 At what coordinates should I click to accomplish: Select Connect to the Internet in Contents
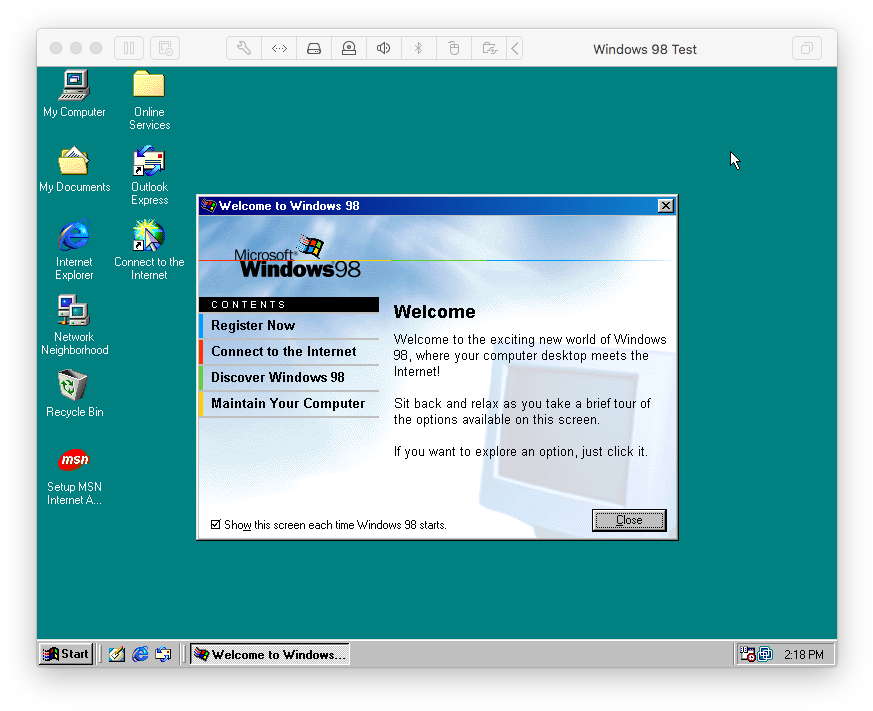[x=289, y=351]
